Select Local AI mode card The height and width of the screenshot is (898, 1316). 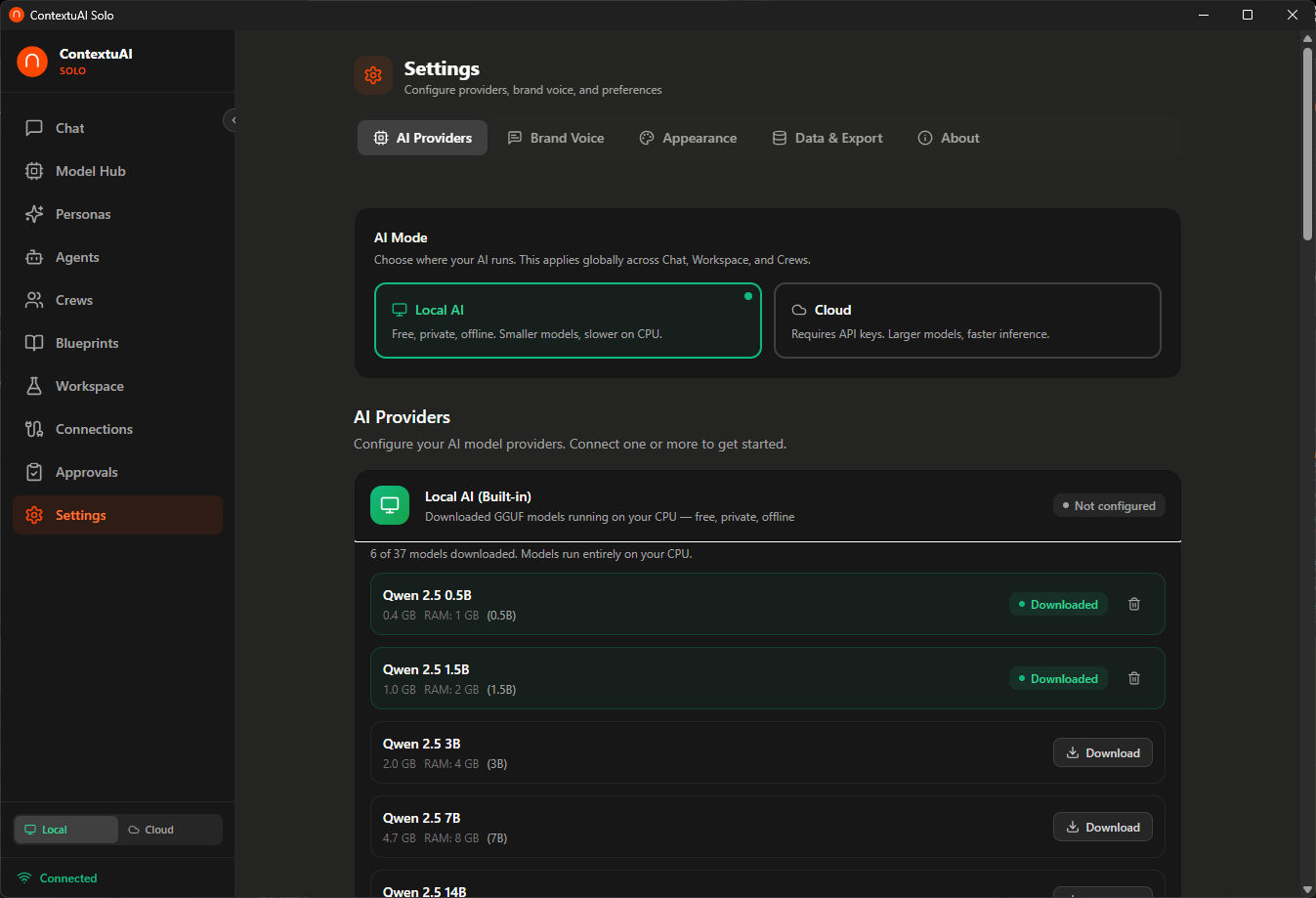coord(568,320)
